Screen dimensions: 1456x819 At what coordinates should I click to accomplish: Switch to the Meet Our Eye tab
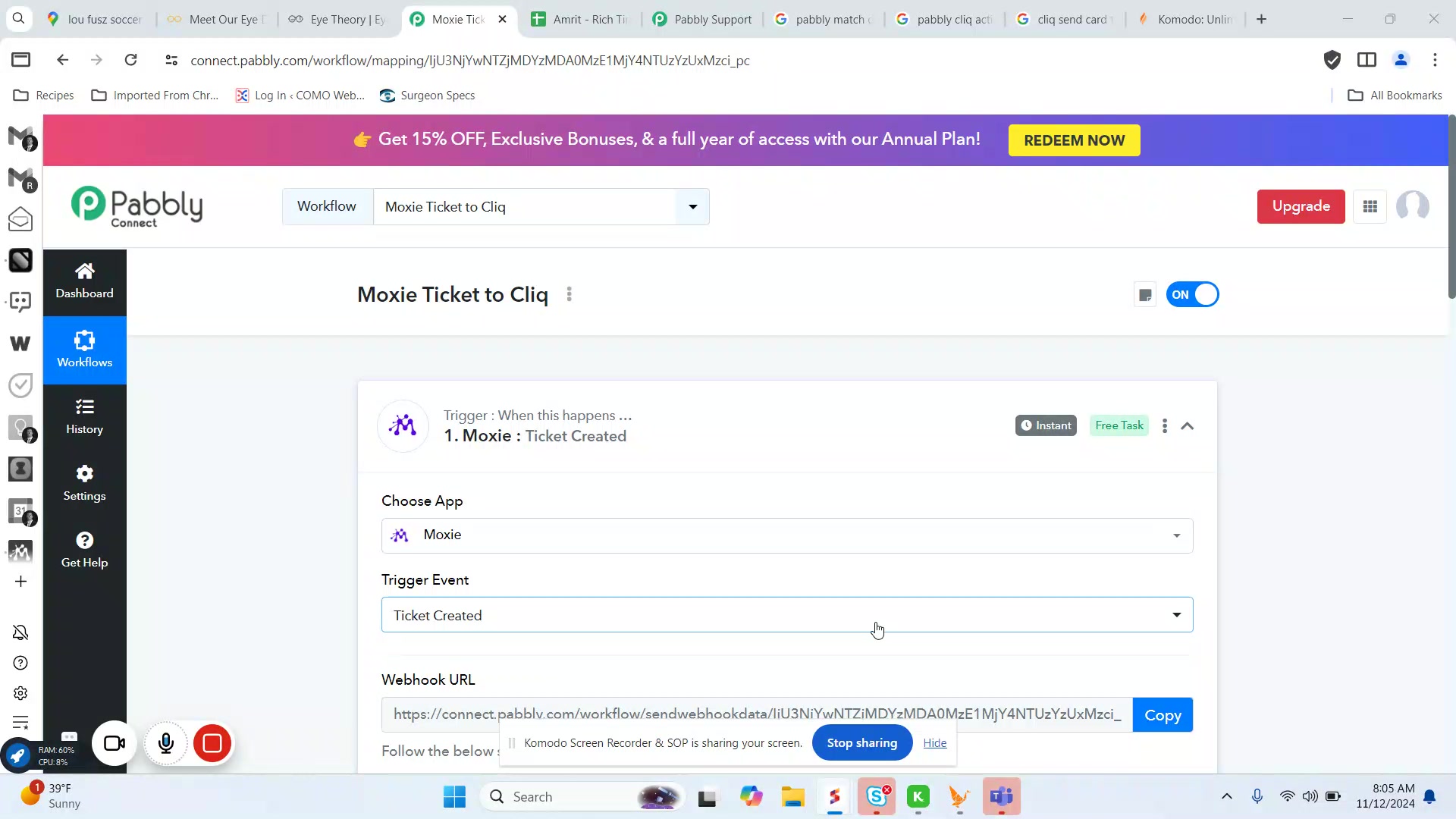[217, 19]
